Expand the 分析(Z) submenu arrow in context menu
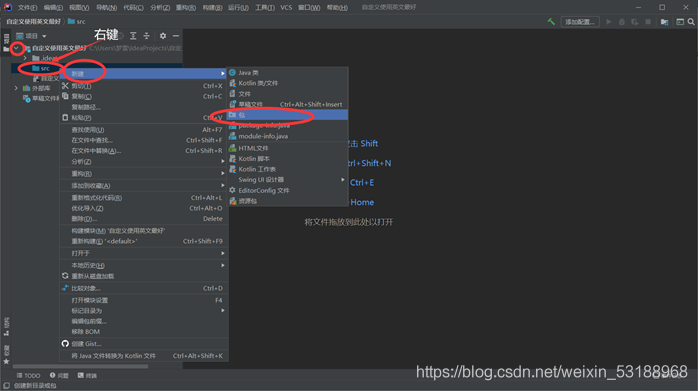 223,161
